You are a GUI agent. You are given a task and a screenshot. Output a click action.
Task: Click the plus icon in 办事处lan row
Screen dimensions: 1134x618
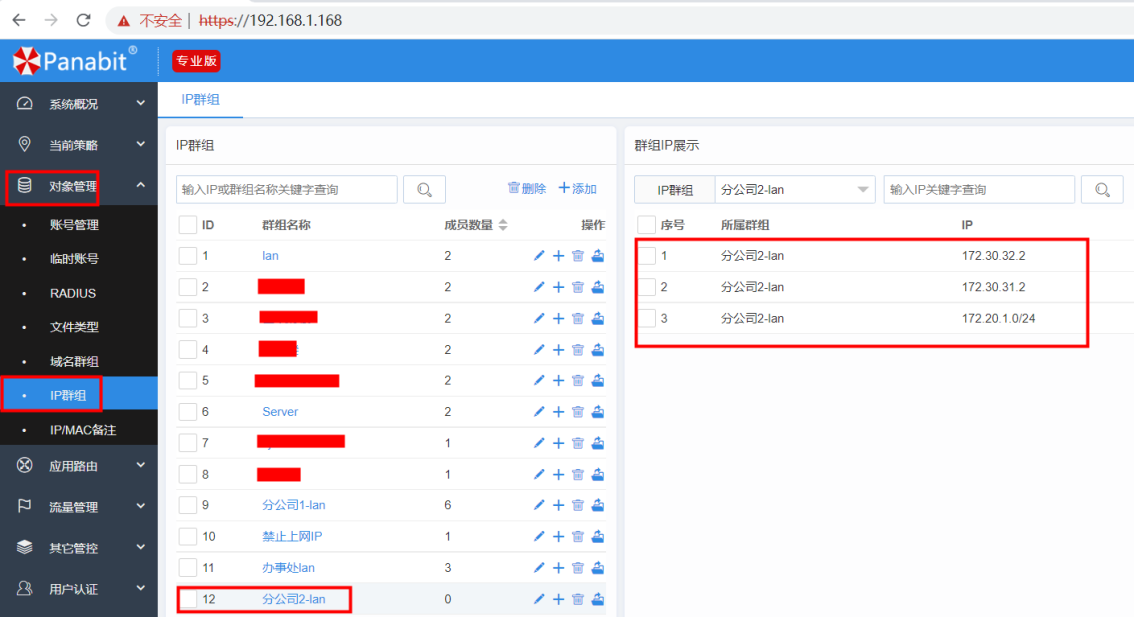[x=558, y=568]
